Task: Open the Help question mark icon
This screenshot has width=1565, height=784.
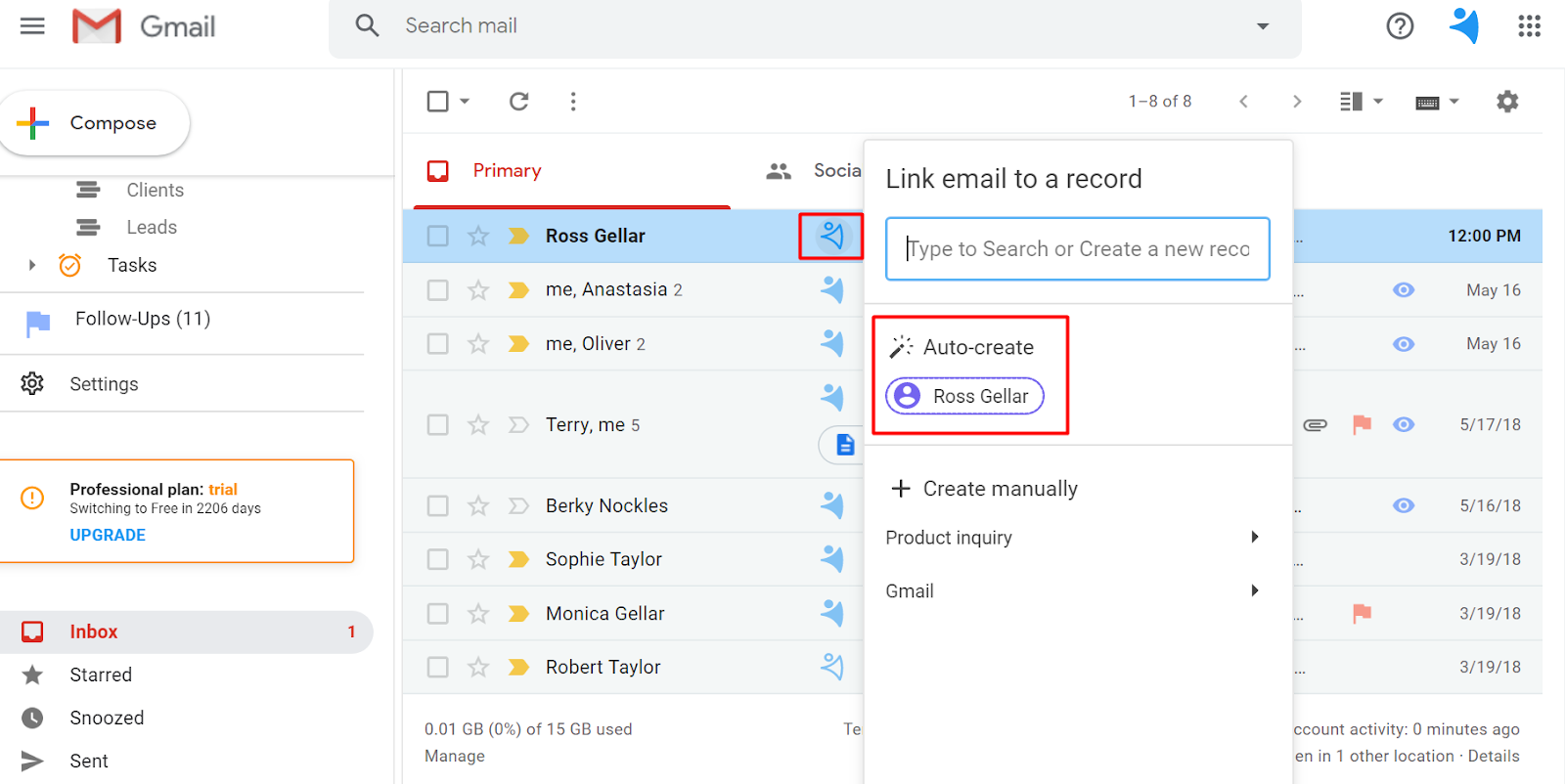Action: (x=1400, y=26)
